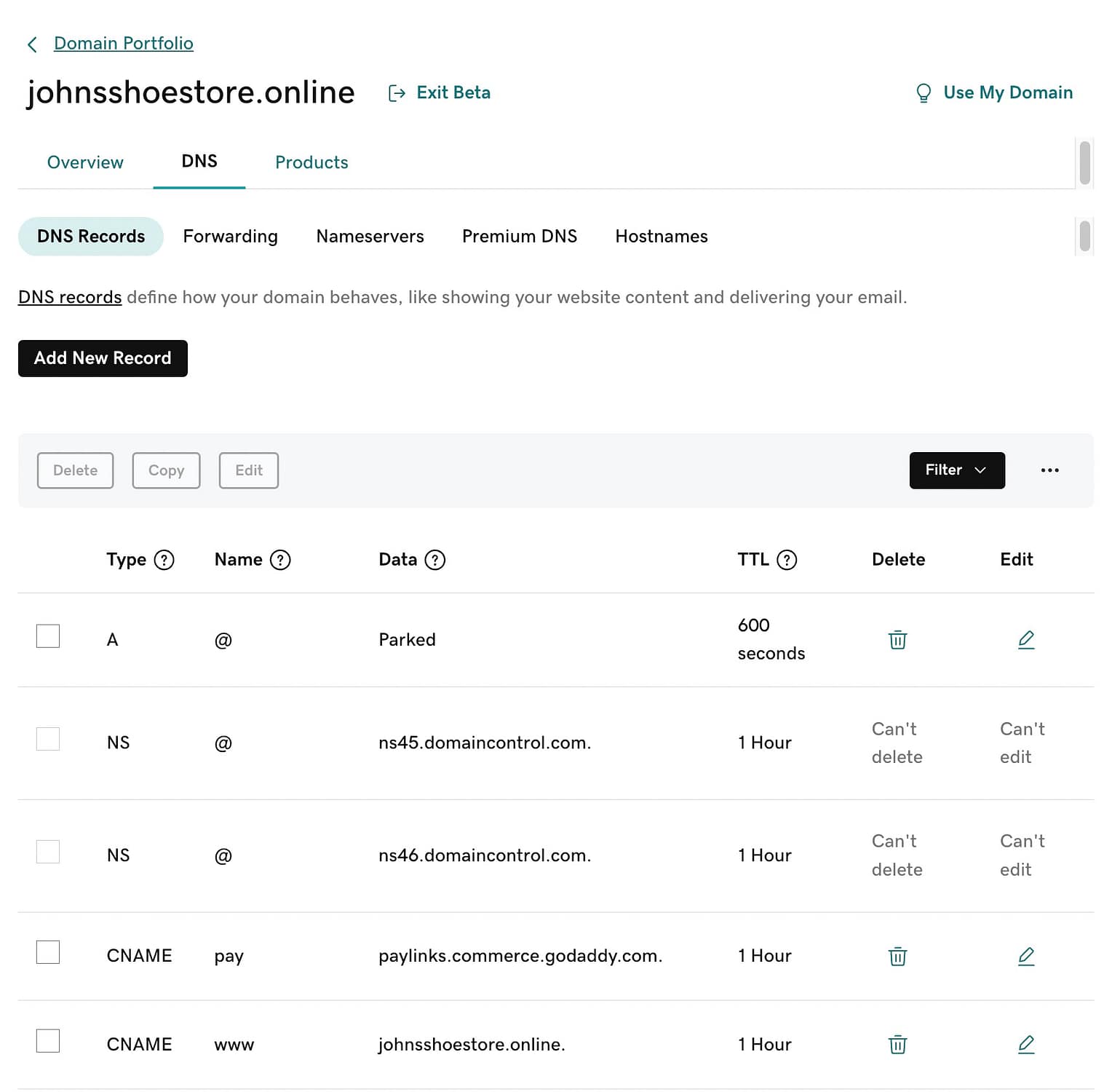This screenshot has width=1120, height=1092.
Task: Open the ellipsis more-options menu
Action: pyautogui.click(x=1049, y=470)
